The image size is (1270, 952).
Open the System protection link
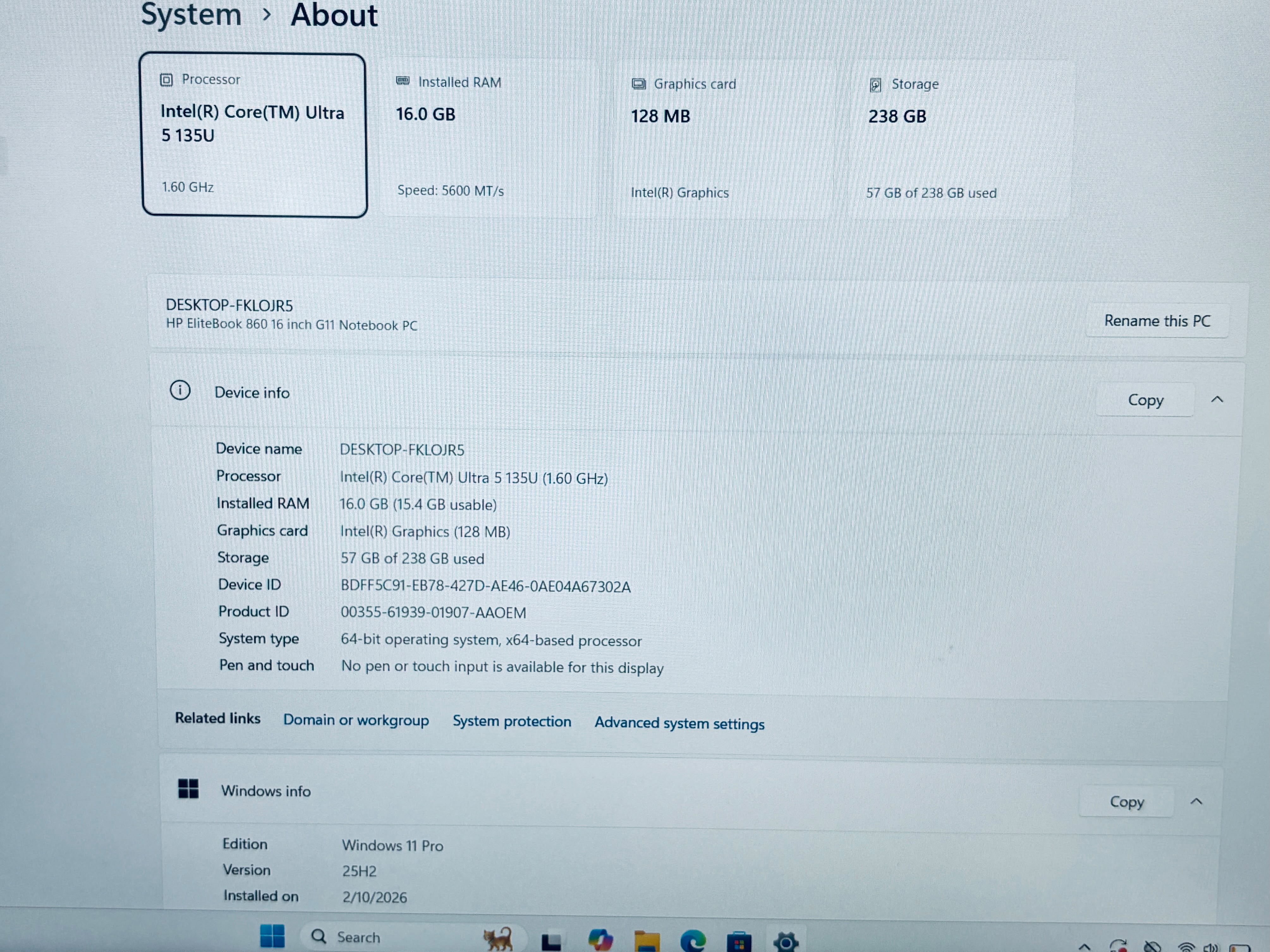point(512,721)
